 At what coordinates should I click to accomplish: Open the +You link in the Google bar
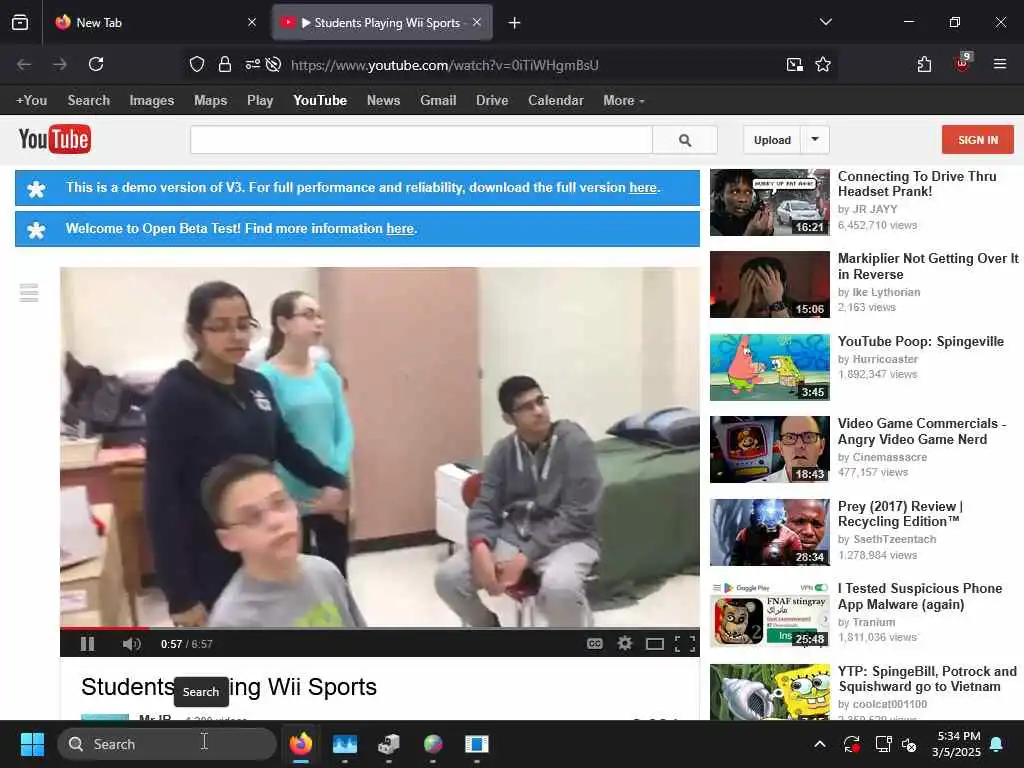tap(31, 101)
